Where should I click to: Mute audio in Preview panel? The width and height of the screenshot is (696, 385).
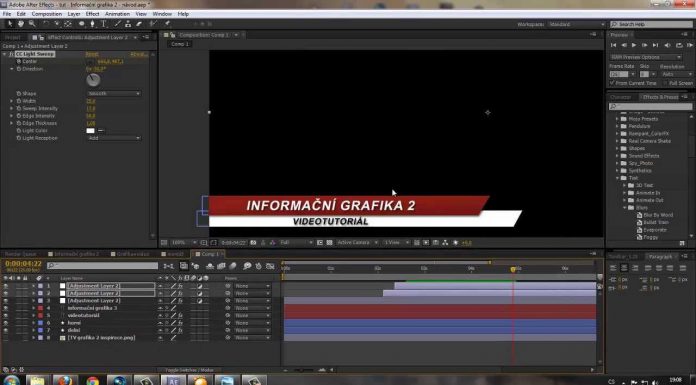point(667,45)
